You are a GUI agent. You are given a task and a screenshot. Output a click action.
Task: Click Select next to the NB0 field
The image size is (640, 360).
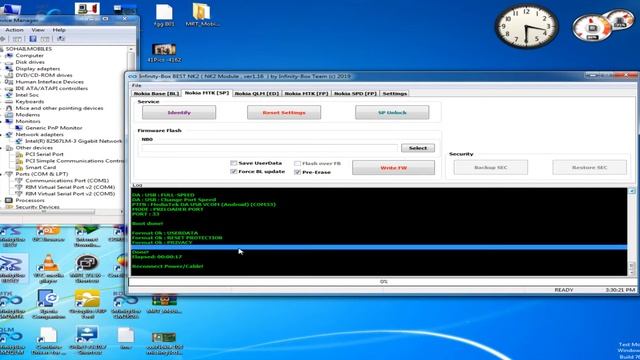418,148
